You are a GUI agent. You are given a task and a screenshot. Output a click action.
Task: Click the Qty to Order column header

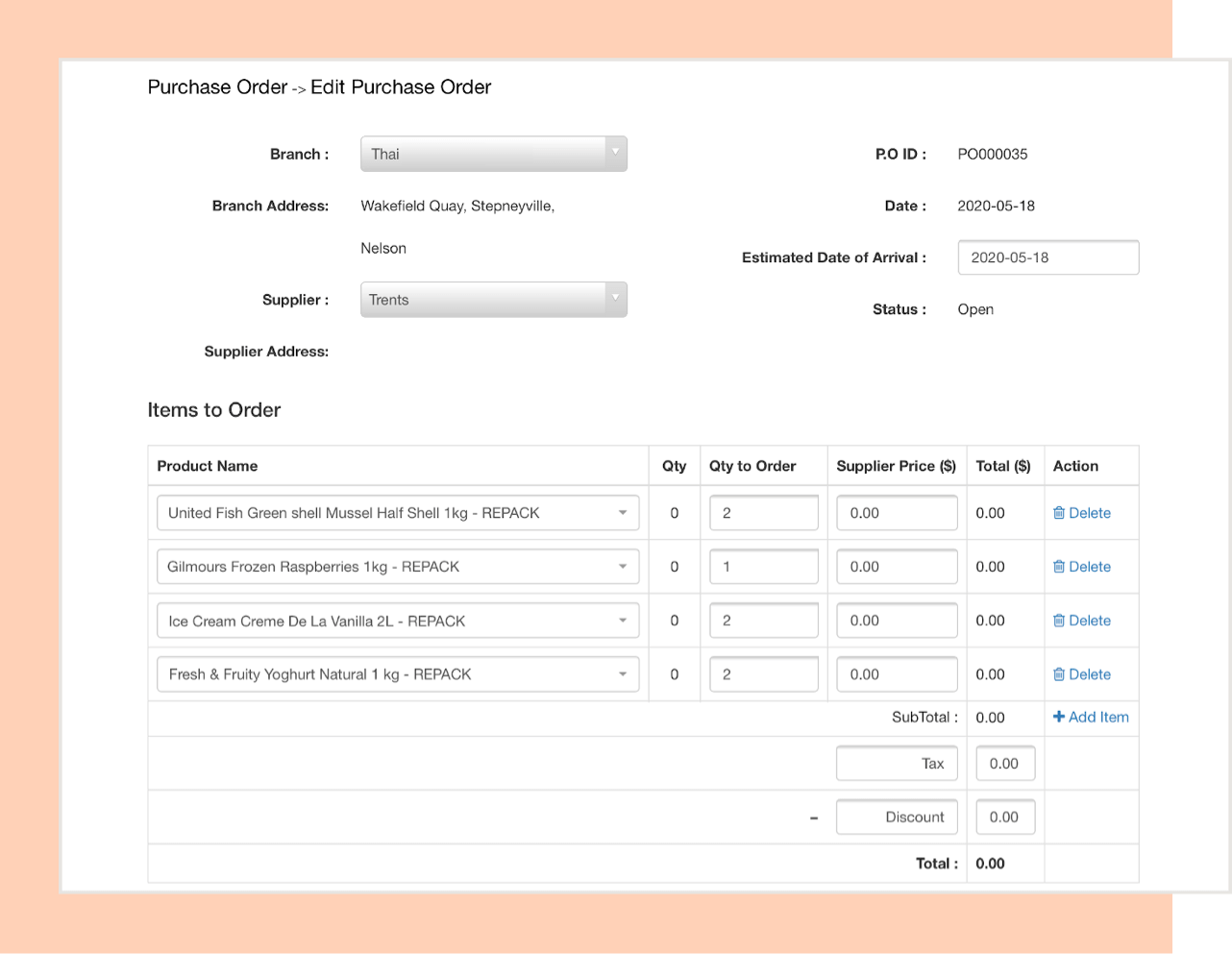(x=752, y=466)
